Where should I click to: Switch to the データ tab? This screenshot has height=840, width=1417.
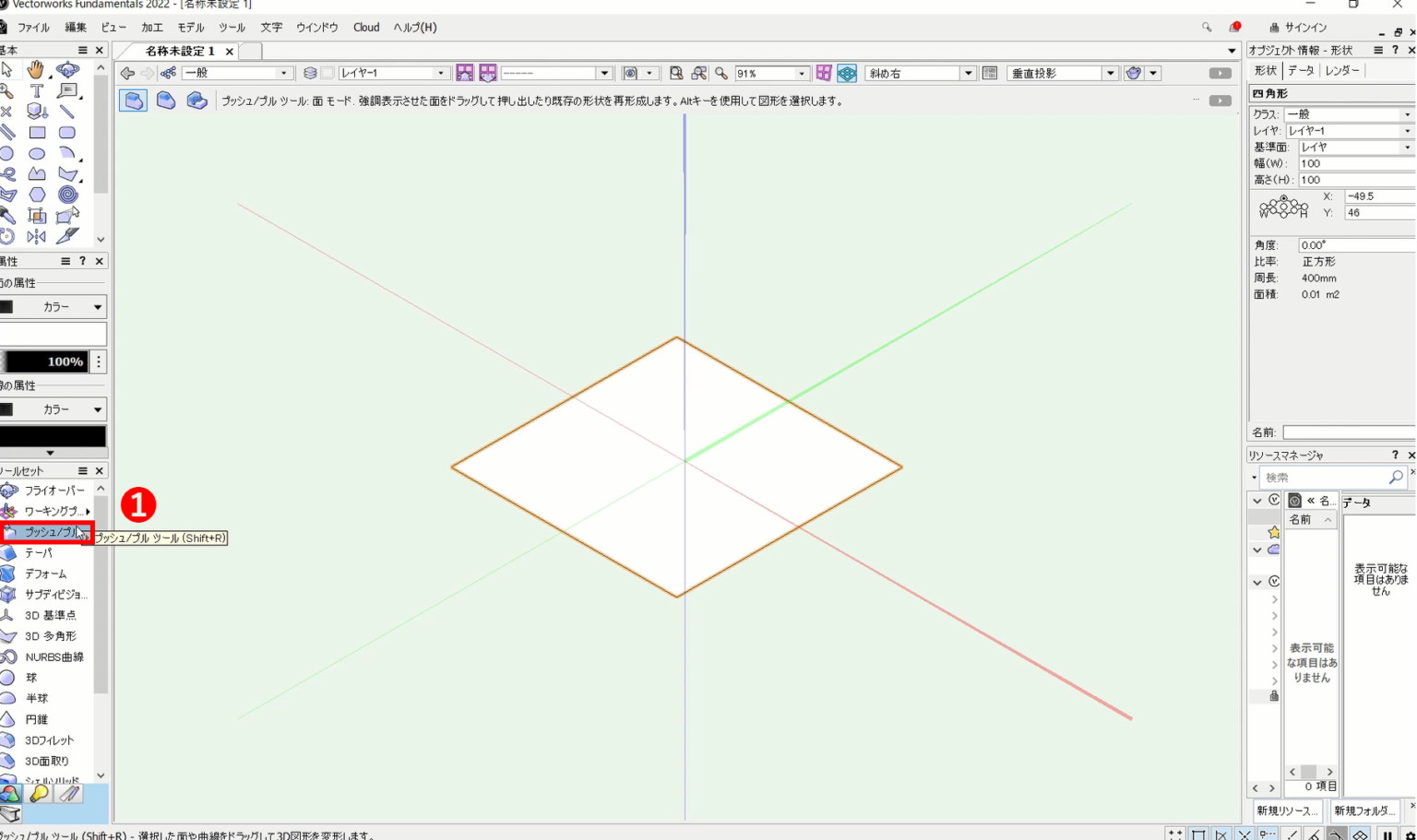(x=1300, y=70)
